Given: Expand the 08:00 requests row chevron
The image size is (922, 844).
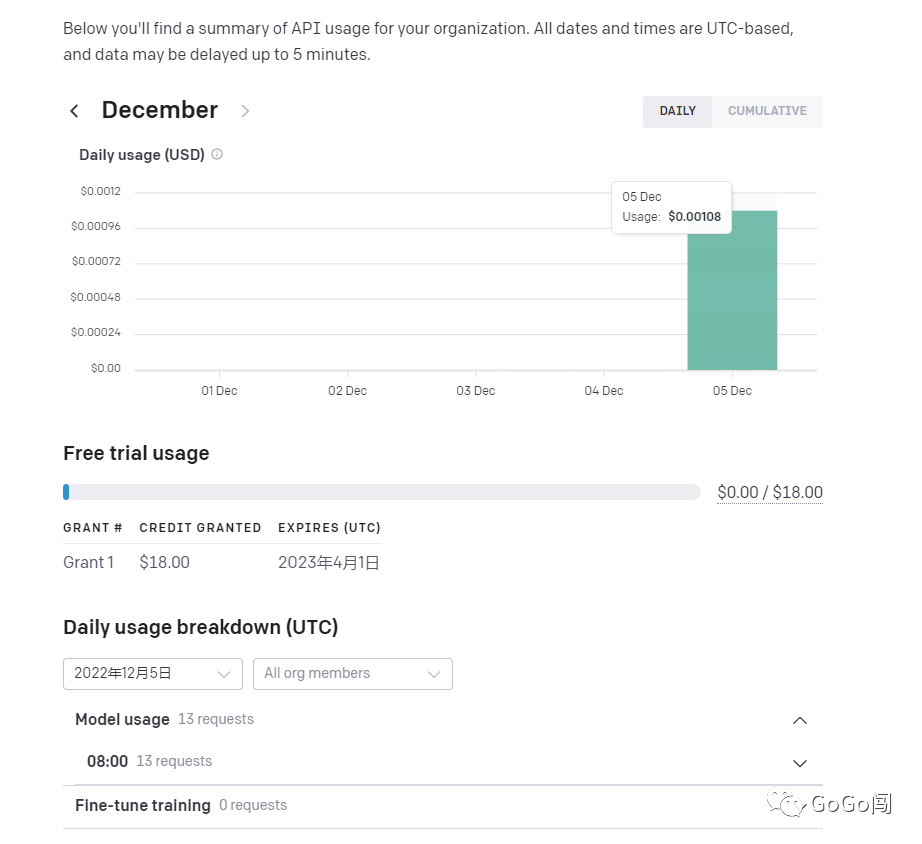Looking at the screenshot, I should [x=799, y=763].
